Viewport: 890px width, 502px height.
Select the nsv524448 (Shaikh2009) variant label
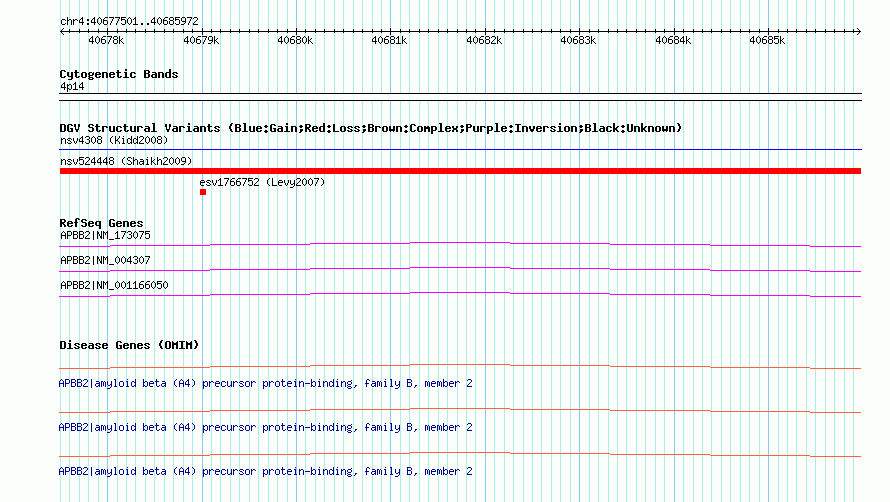click(126, 161)
